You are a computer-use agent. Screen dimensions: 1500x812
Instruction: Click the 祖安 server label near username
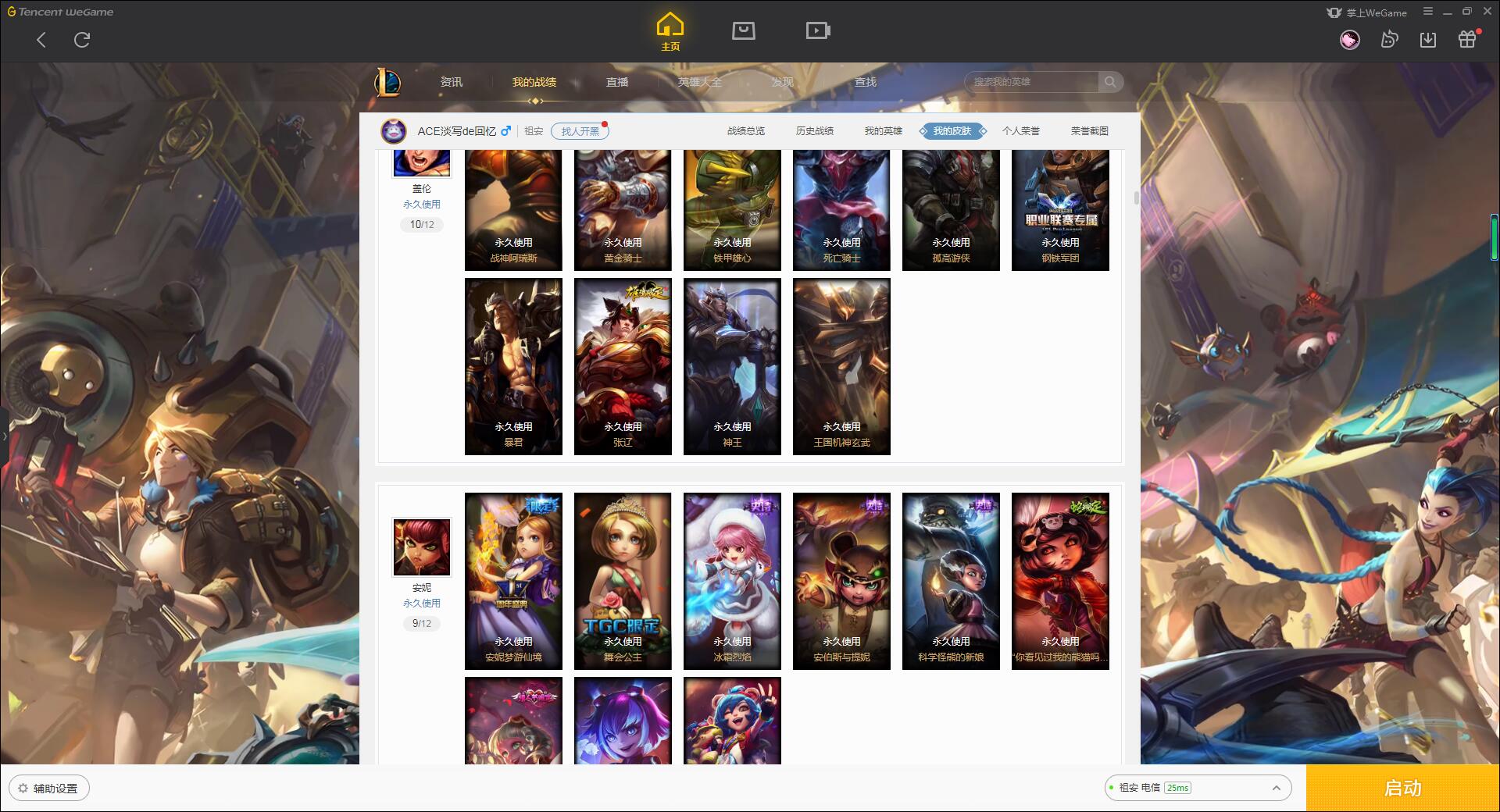pyautogui.click(x=534, y=131)
